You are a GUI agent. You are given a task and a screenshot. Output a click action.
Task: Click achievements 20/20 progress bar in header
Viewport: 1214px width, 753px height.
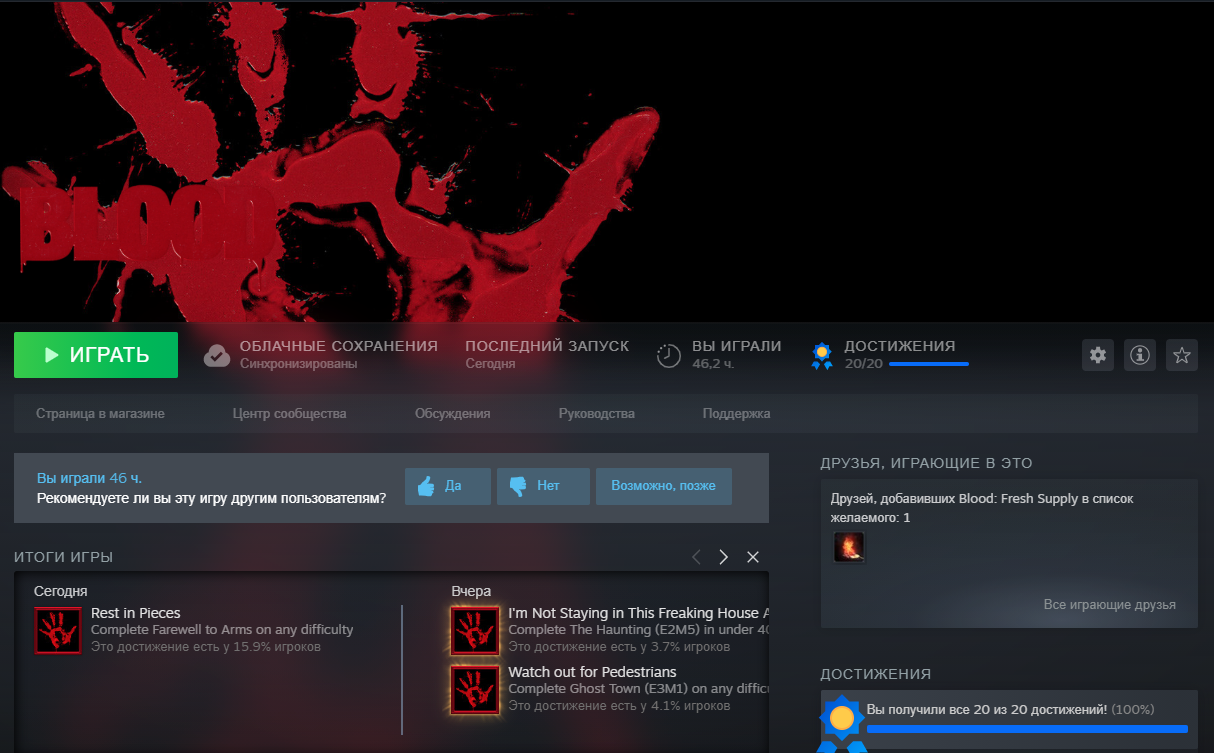928,364
